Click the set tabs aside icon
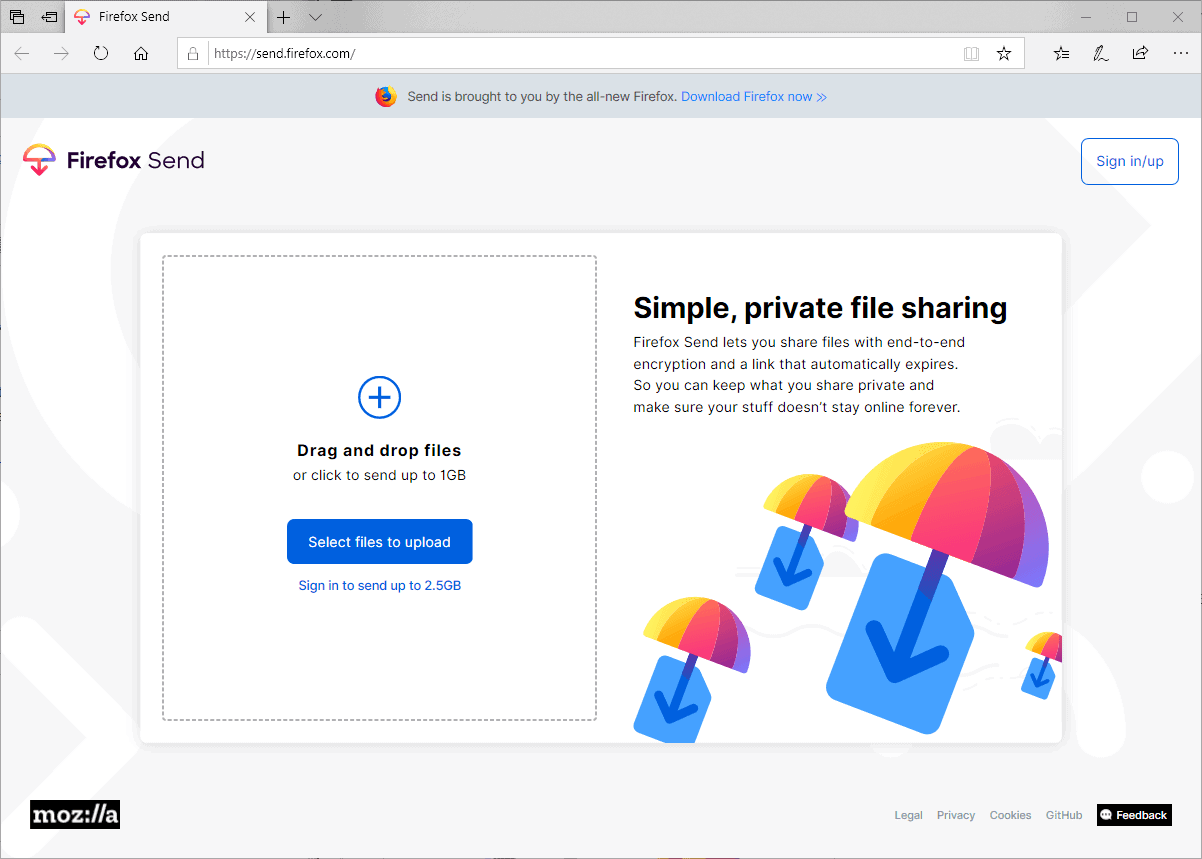This screenshot has height=859, width=1202. [48, 17]
